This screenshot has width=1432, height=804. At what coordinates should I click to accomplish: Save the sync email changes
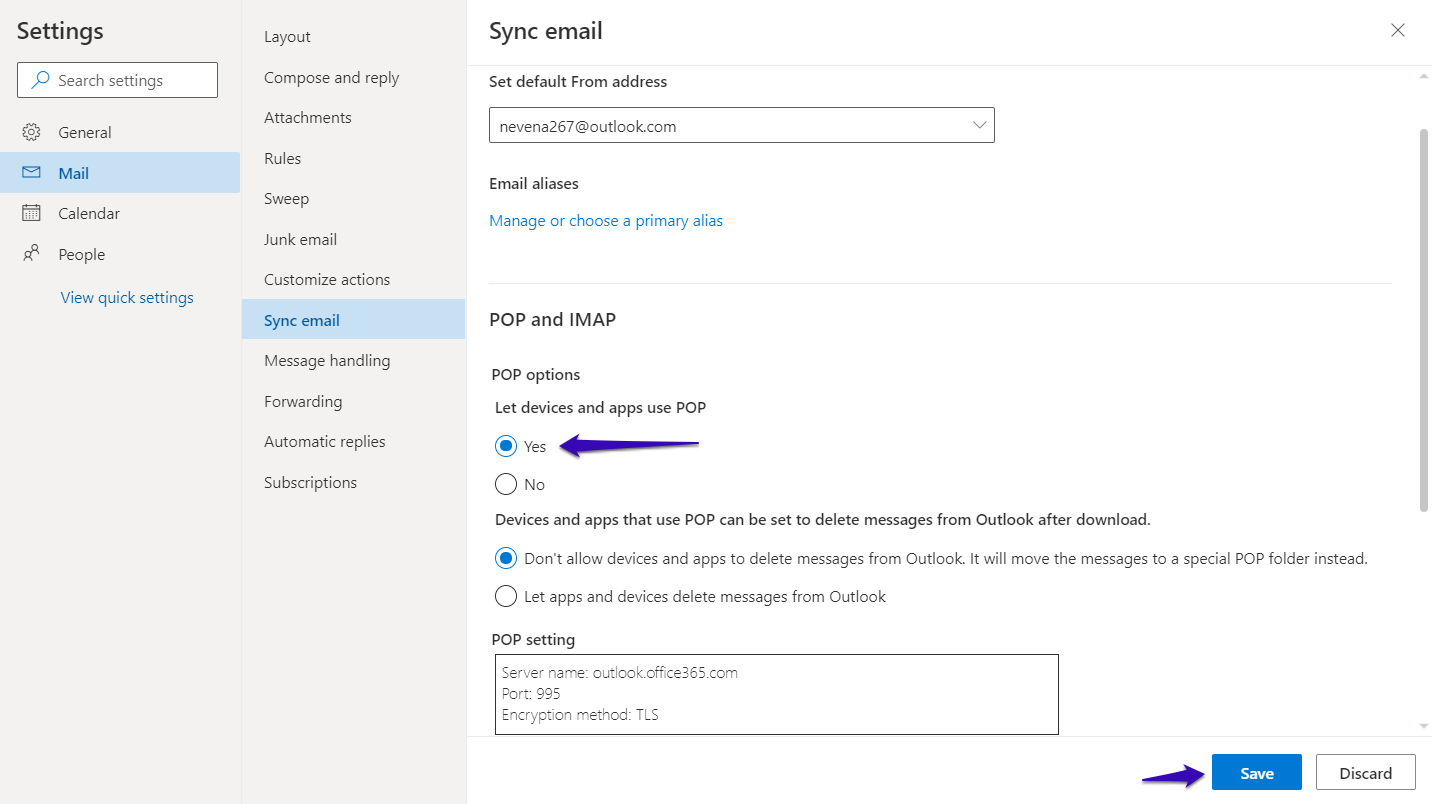pyautogui.click(x=1256, y=771)
